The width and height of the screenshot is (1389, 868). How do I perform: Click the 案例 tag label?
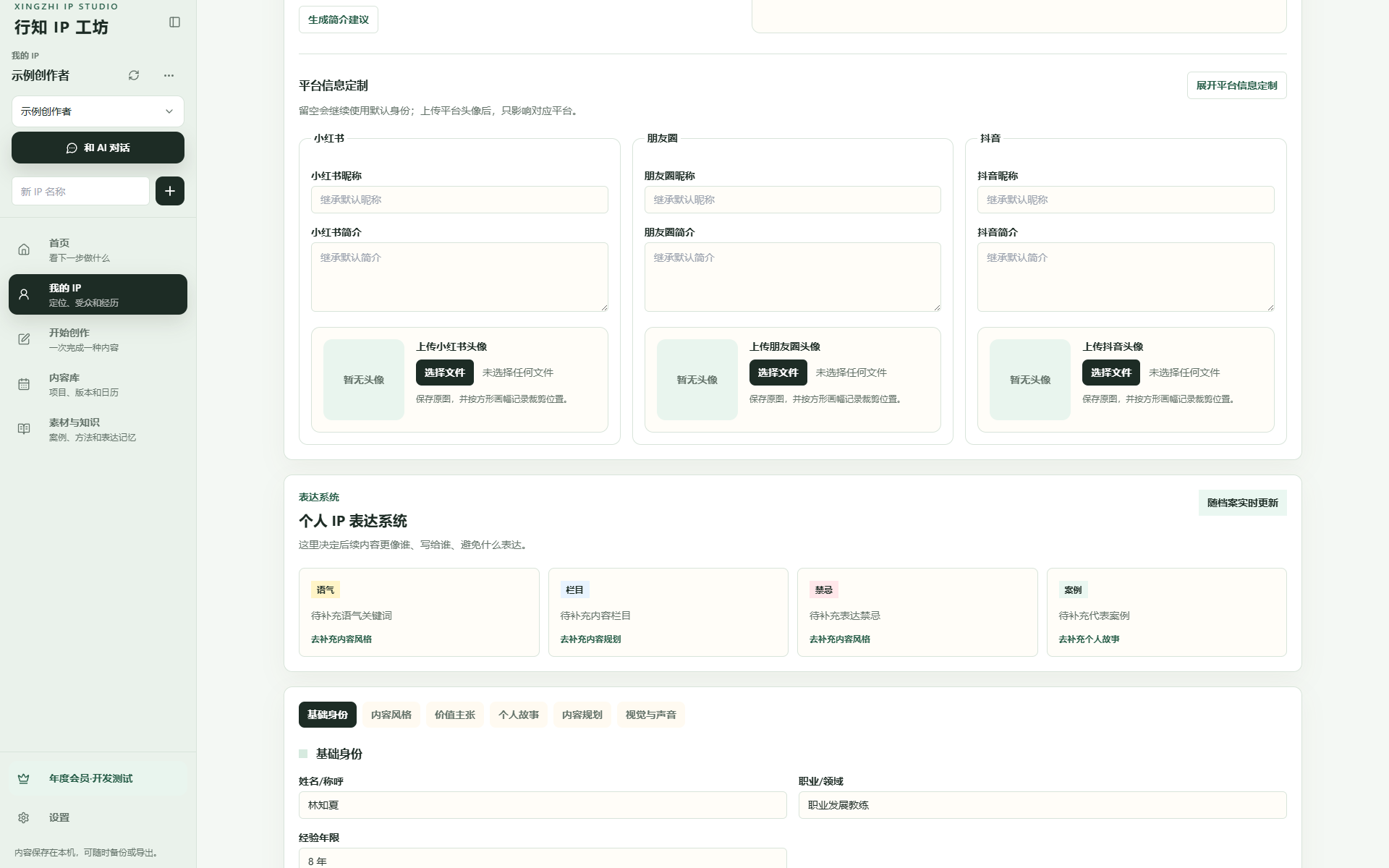tap(1073, 590)
